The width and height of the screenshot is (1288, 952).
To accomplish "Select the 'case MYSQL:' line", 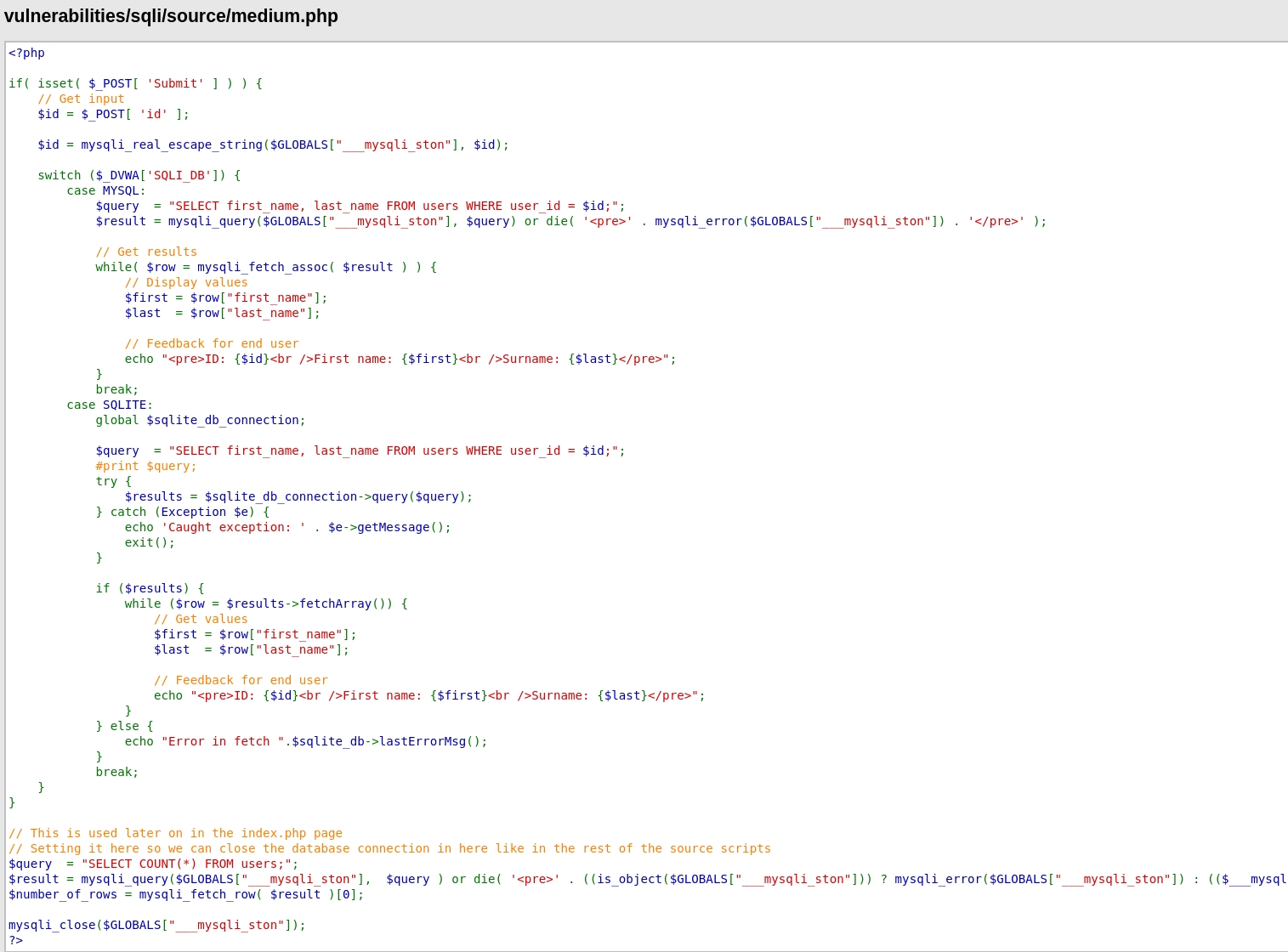I will pos(106,190).
